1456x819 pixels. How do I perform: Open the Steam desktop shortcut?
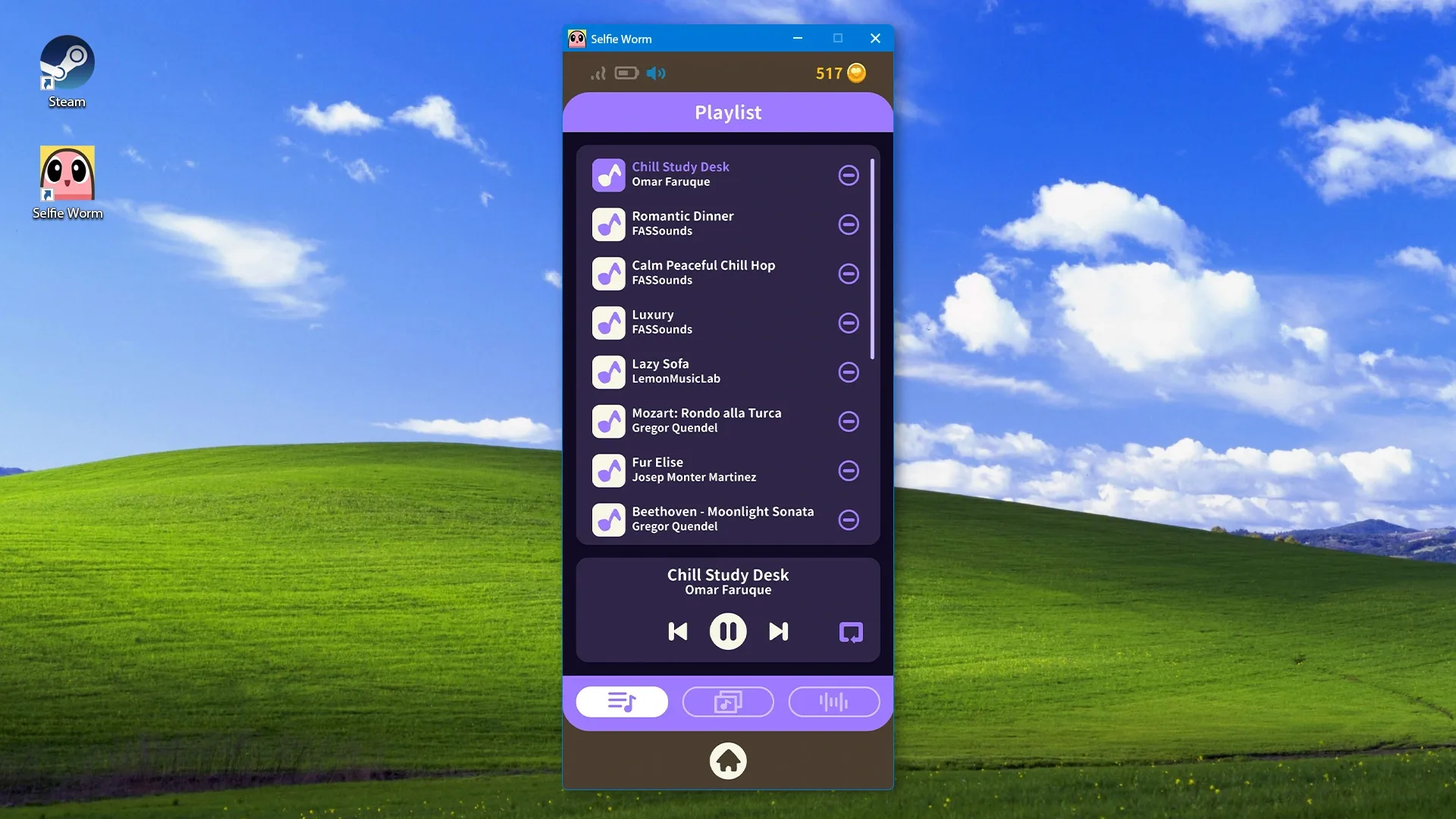point(67,72)
